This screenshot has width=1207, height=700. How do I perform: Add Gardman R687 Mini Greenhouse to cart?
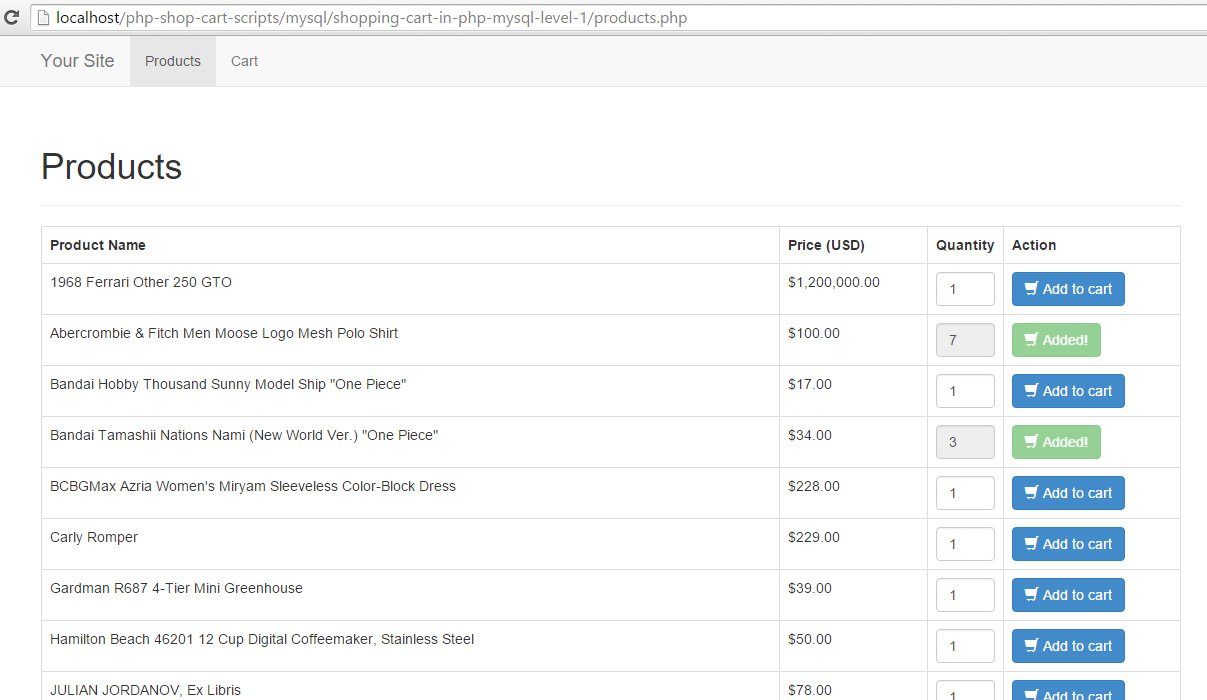click(1068, 595)
